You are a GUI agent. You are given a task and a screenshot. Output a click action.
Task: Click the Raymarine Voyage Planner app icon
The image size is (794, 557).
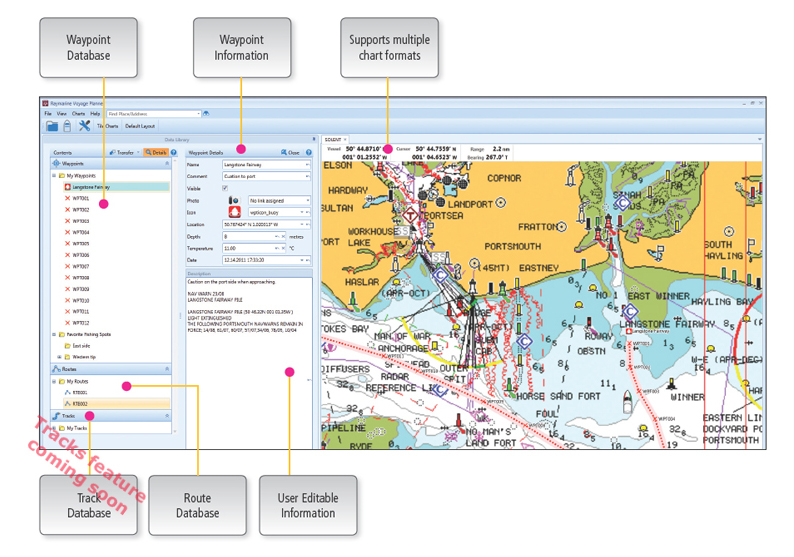46,103
